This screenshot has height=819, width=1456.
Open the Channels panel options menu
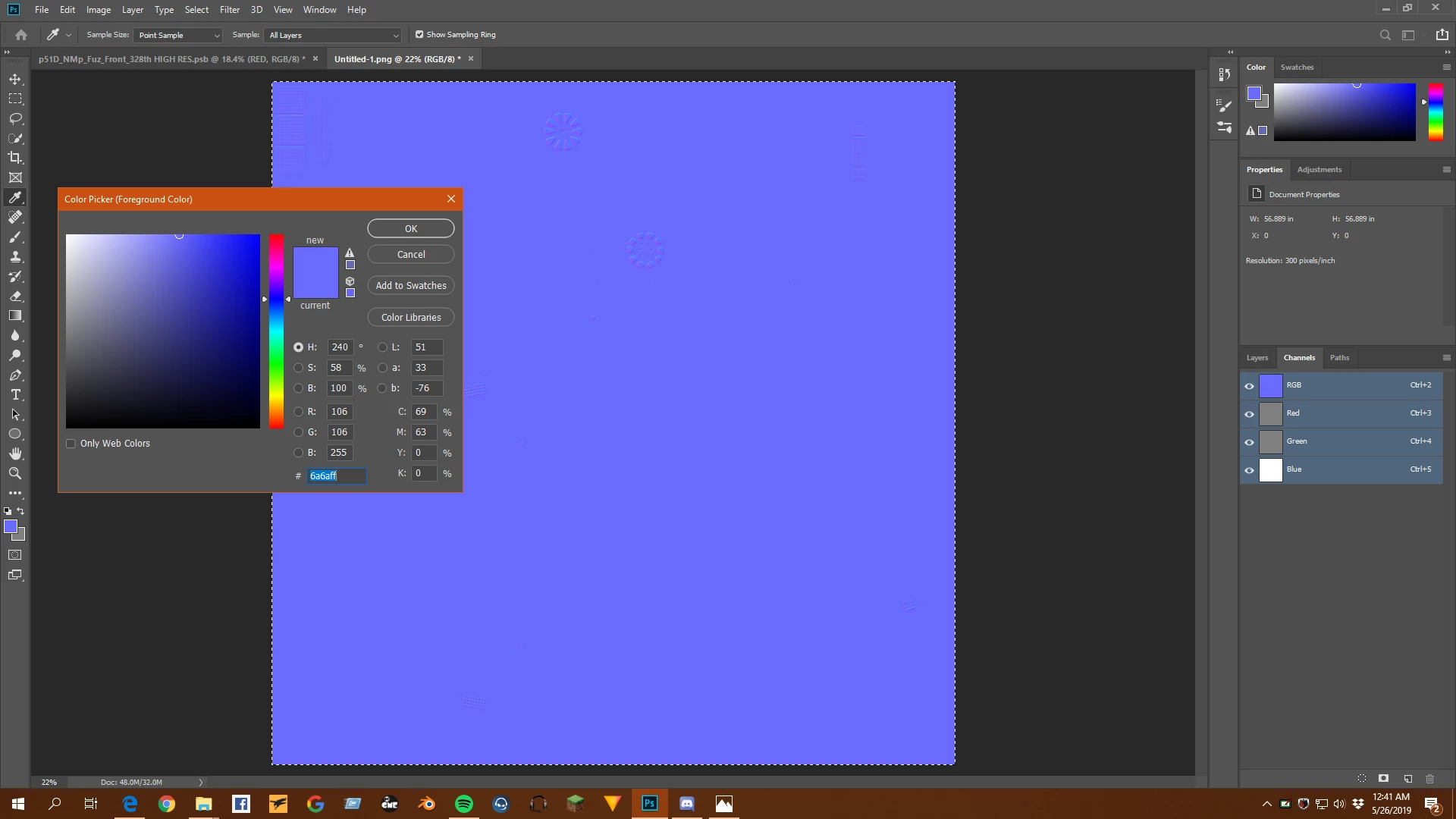point(1446,358)
